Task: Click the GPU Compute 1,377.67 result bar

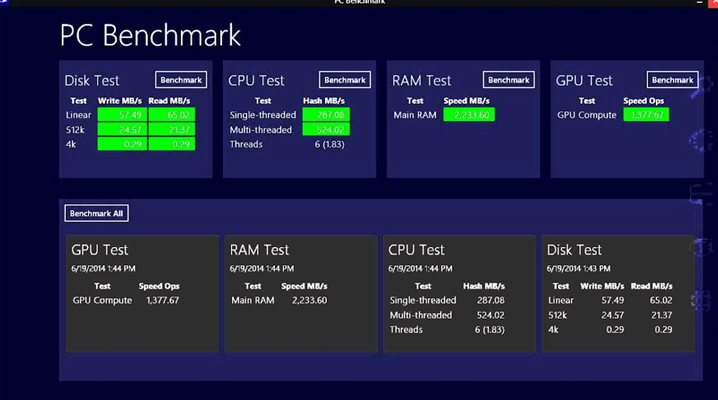Action: (645, 115)
